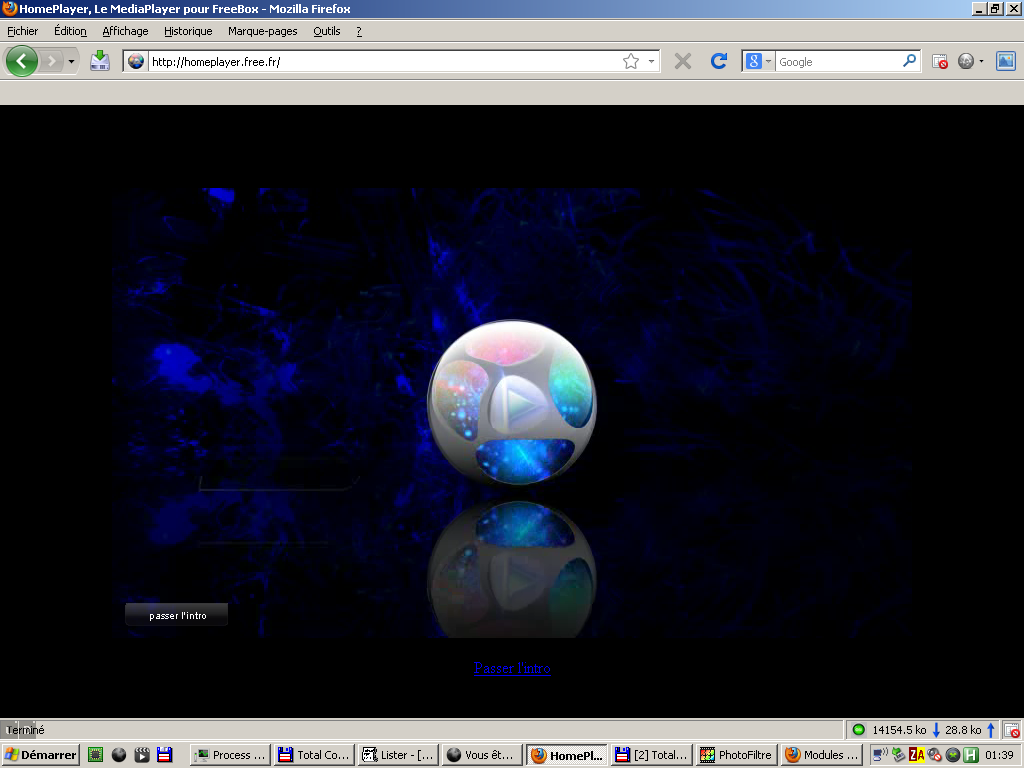Screen dimensions: 1024x768
Task: Click the network computers tray icon
Action: click(880, 754)
